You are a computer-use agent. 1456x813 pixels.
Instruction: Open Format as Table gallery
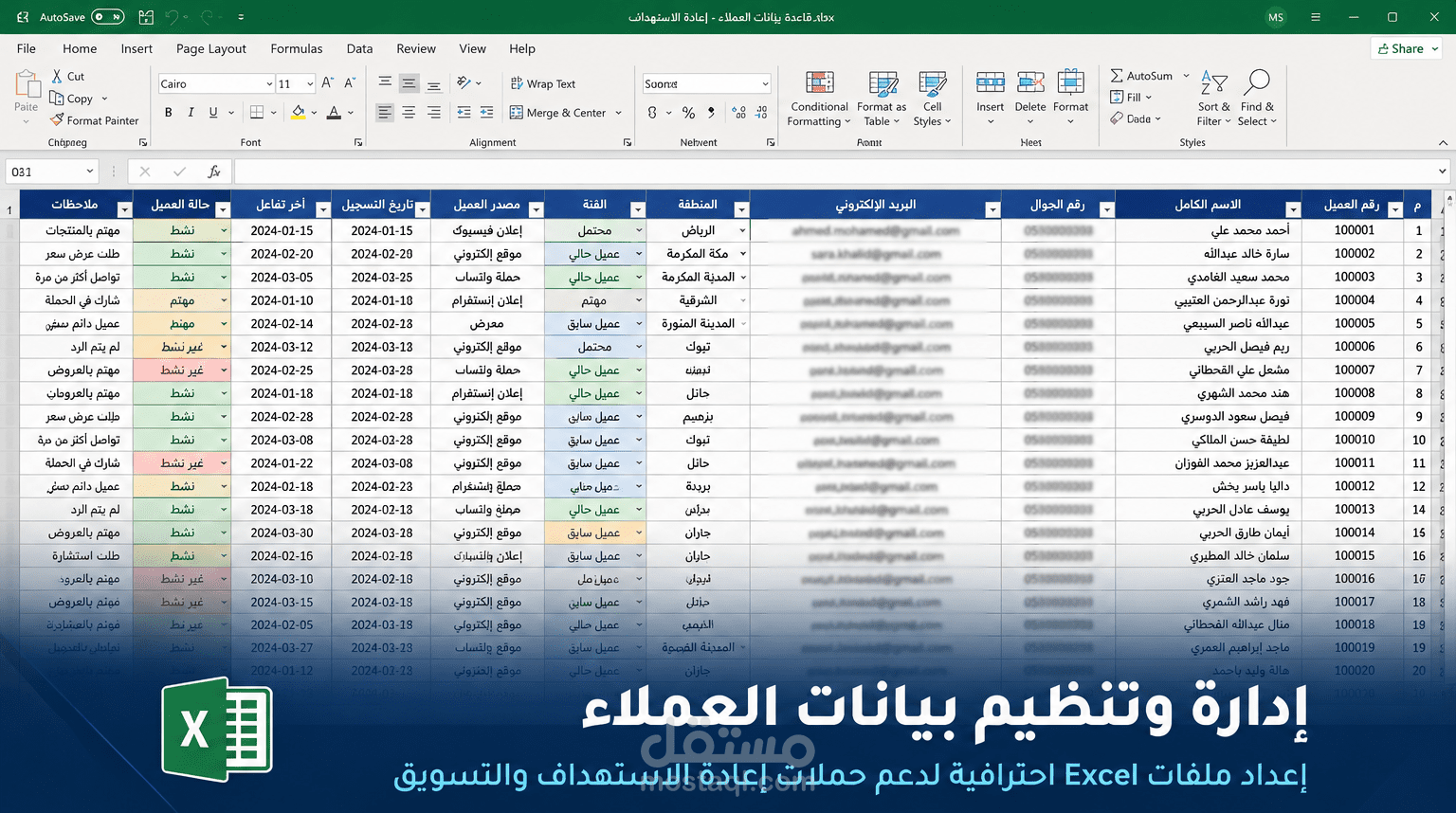[882, 99]
